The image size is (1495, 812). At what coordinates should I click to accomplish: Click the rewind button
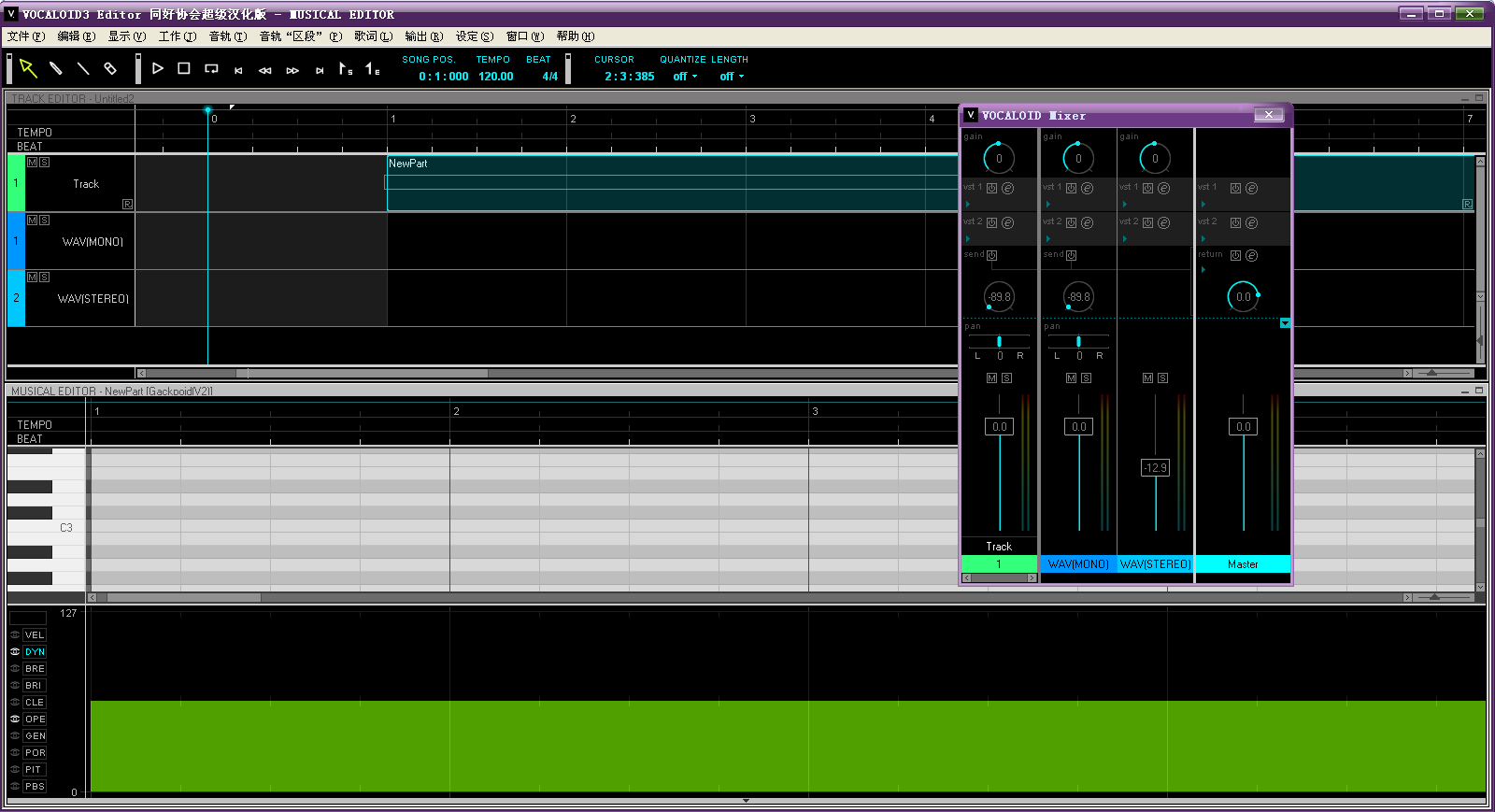tap(265, 70)
